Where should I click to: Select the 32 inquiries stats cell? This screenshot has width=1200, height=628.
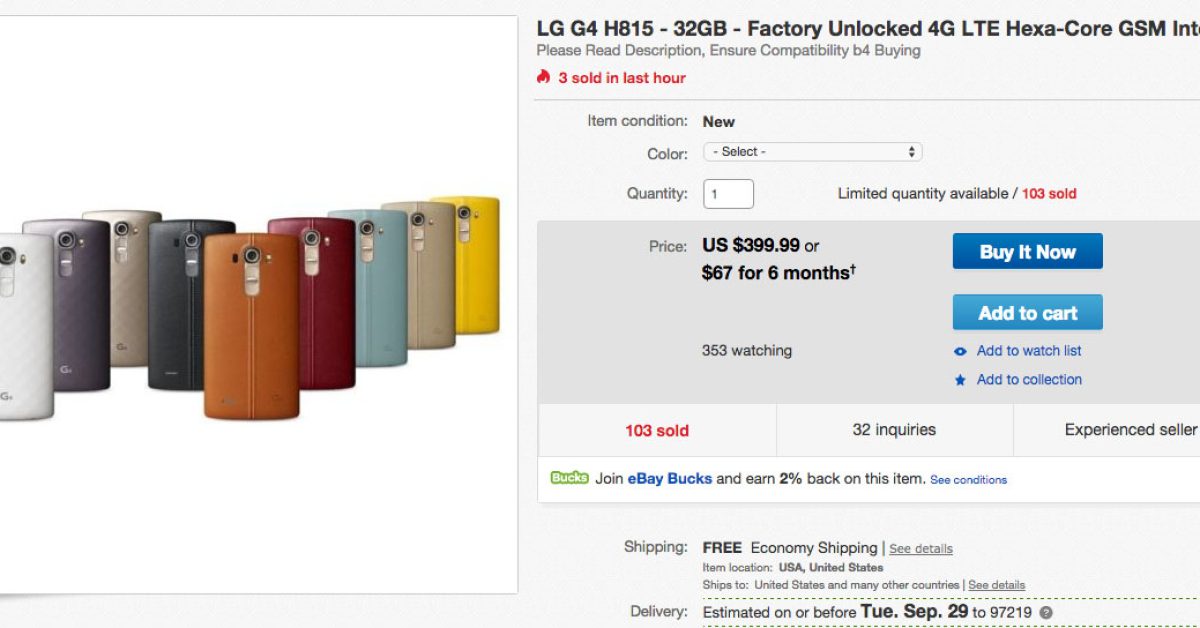tap(894, 430)
